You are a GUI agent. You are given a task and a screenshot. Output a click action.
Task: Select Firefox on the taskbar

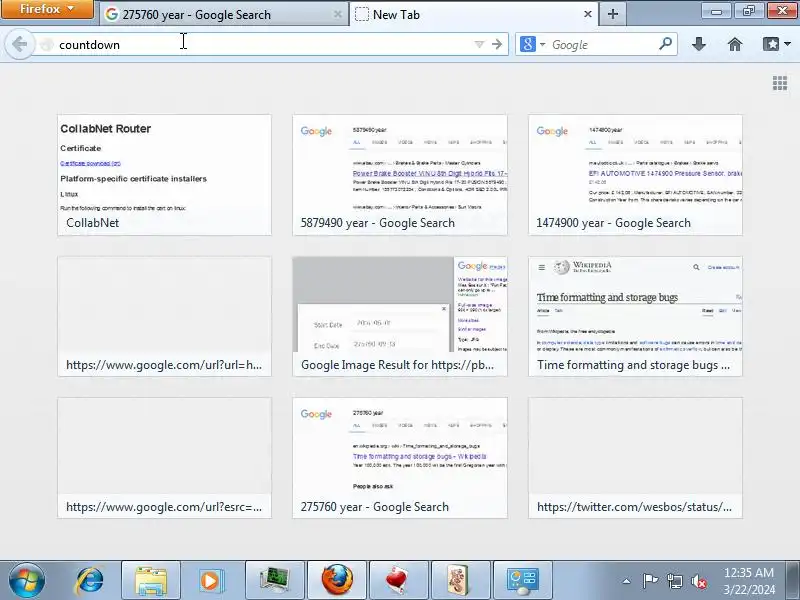pyautogui.click(x=337, y=581)
